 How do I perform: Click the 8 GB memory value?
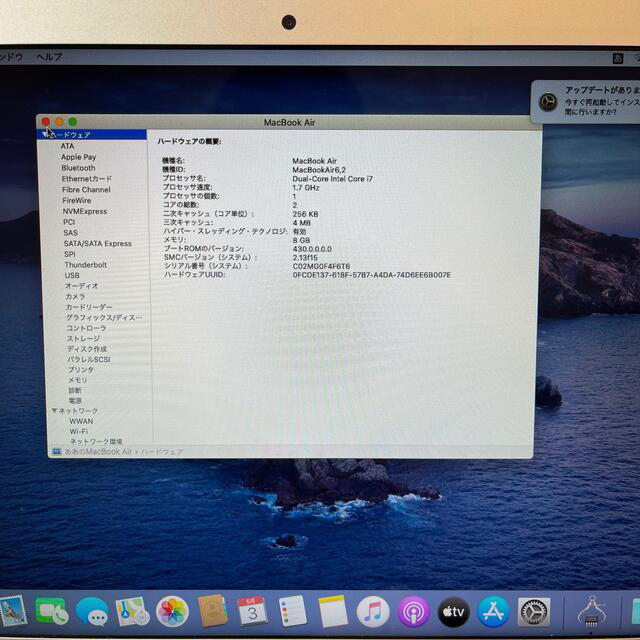[x=301, y=240]
